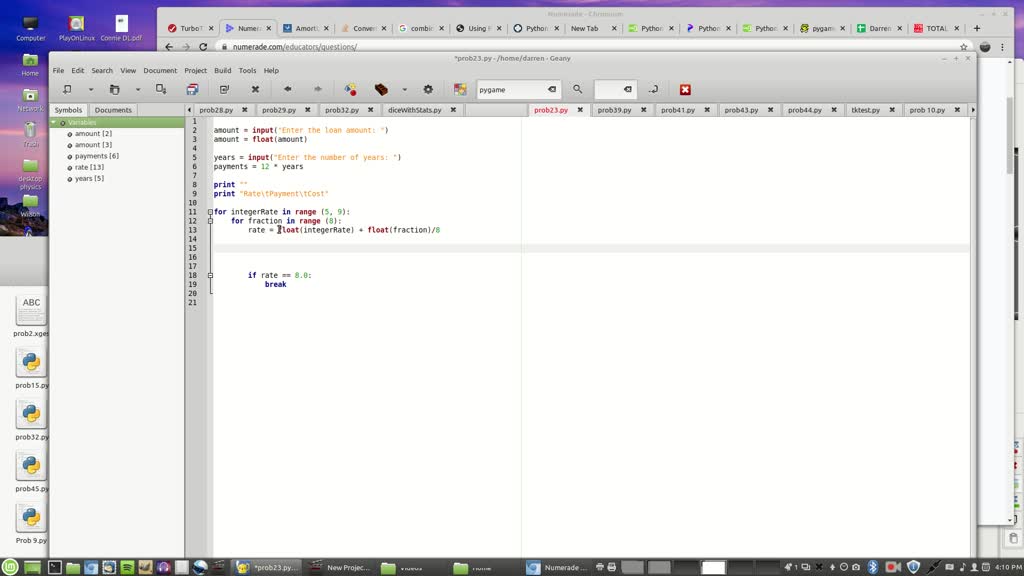This screenshot has height=576, width=1024.
Task: Switch to the Documents sidebar tab
Action: point(113,110)
